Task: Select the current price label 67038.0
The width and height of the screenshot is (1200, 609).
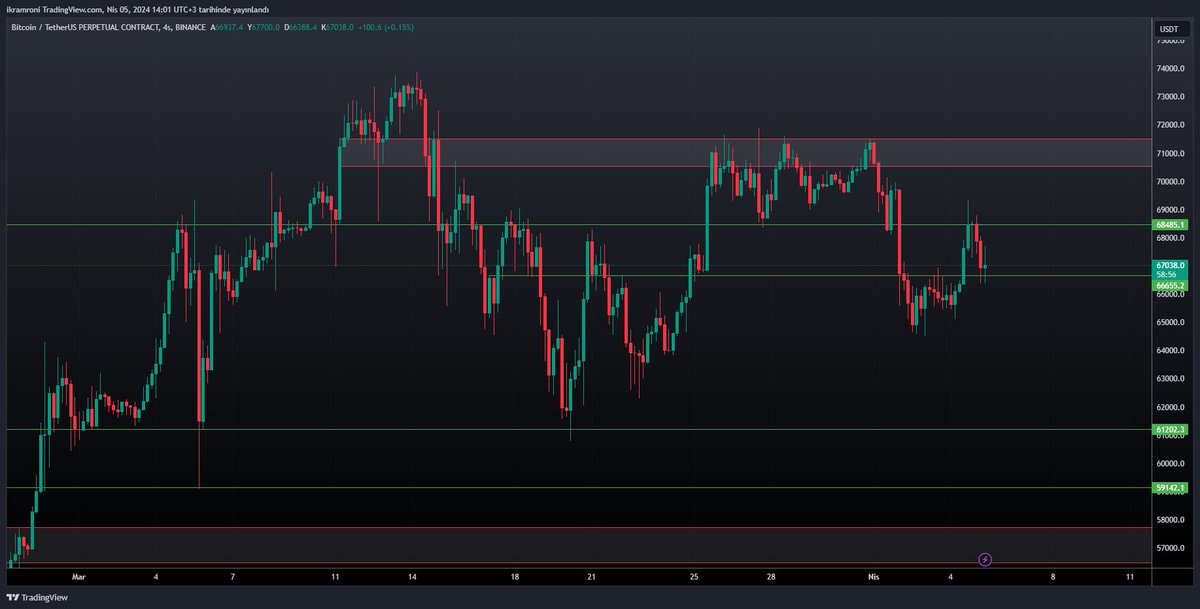Action: 1169,265
